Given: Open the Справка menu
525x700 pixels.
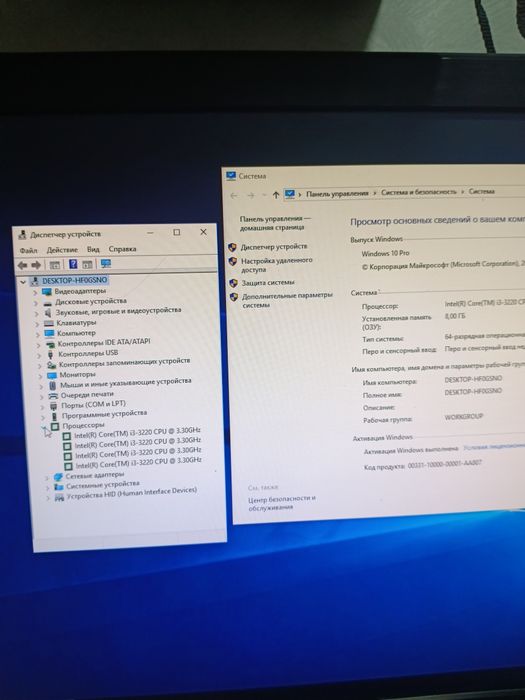Looking at the screenshot, I should pos(122,249).
